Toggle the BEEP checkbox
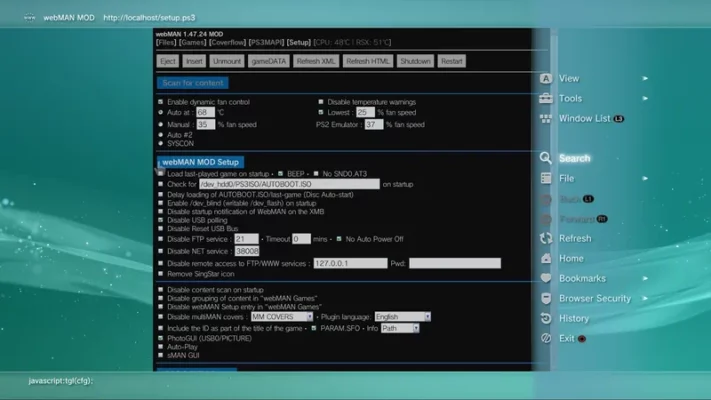 [280, 174]
